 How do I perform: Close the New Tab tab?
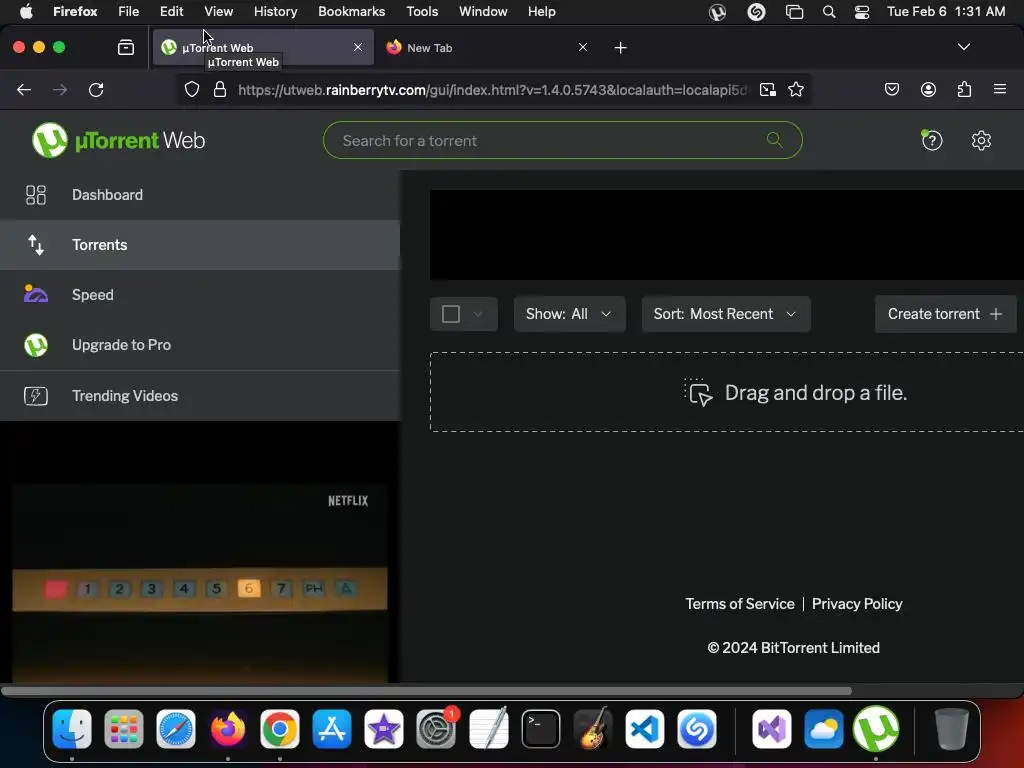583,48
